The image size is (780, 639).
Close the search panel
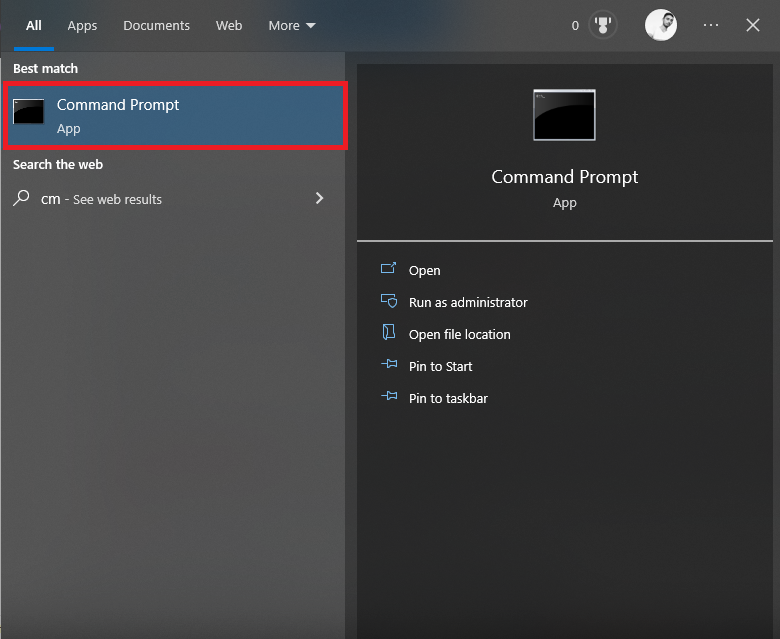(753, 25)
